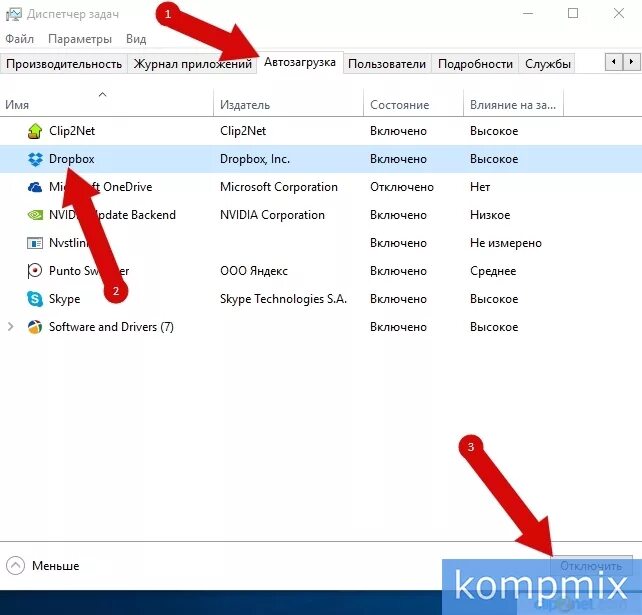Click the Среднее impact value
The image size is (642, 615).
[x=493, y=271]
